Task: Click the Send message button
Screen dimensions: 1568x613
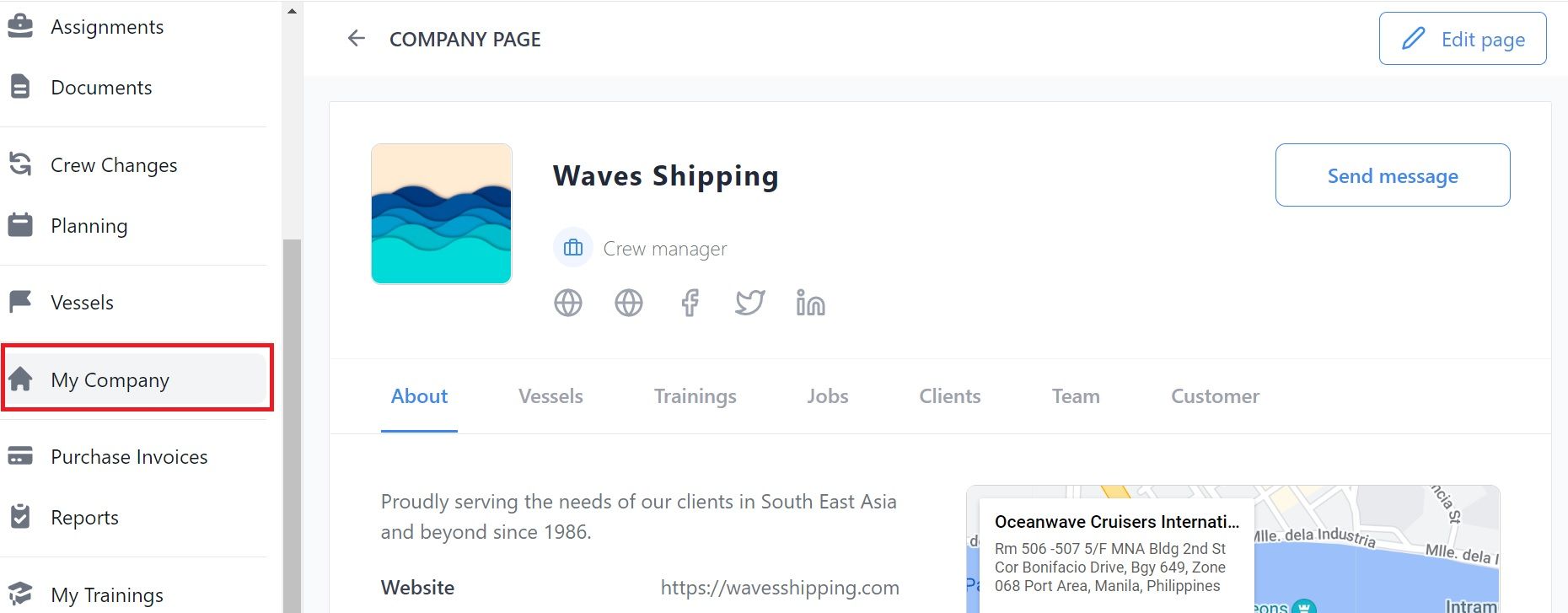Action: (x=1393, y=175)
